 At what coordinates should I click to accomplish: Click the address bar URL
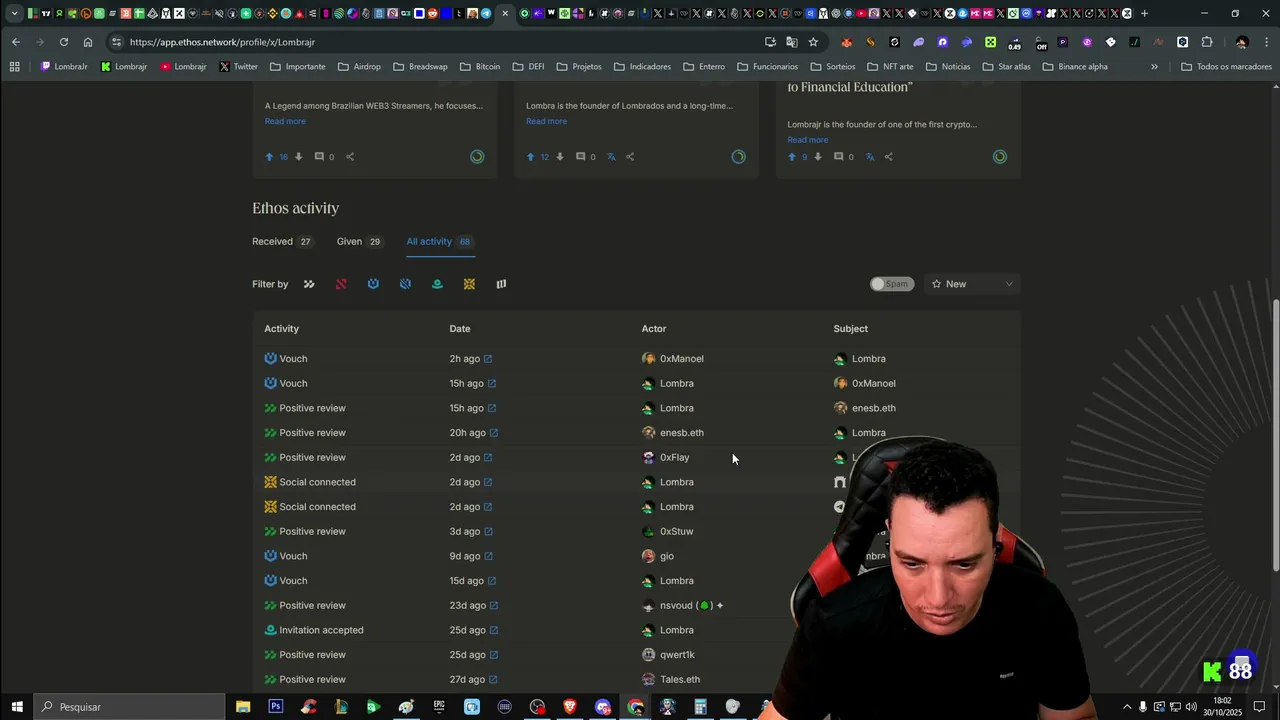click(x=222, y=42)
